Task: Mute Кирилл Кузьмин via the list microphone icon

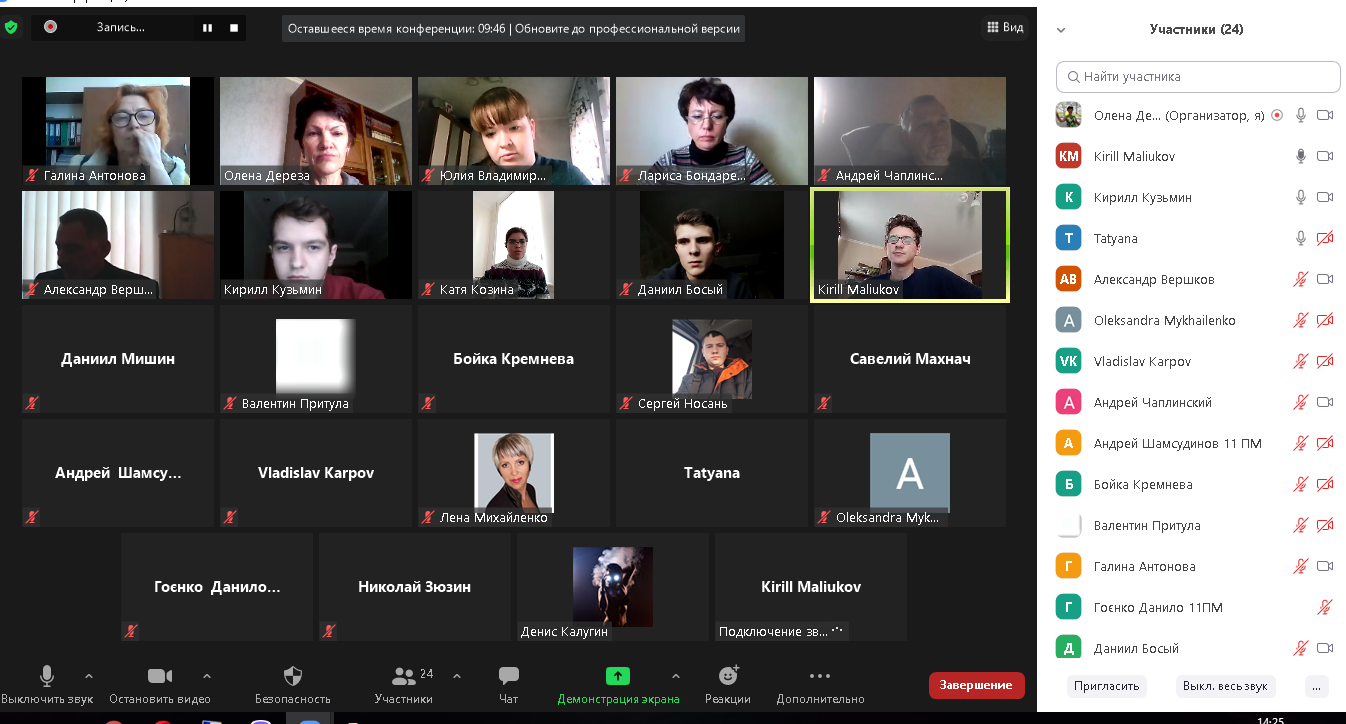Action: click(x=1301, y=198)
